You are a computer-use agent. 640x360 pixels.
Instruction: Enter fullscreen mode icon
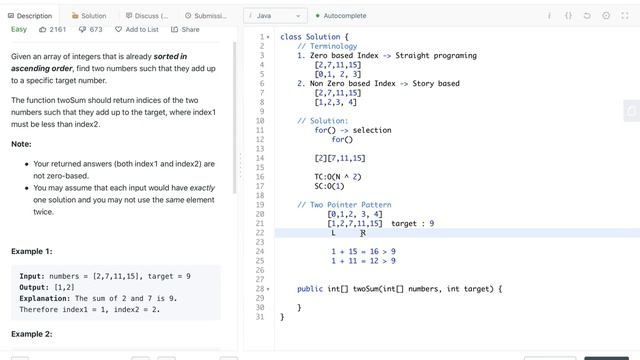pyautogui.click(x=625, y=16)
